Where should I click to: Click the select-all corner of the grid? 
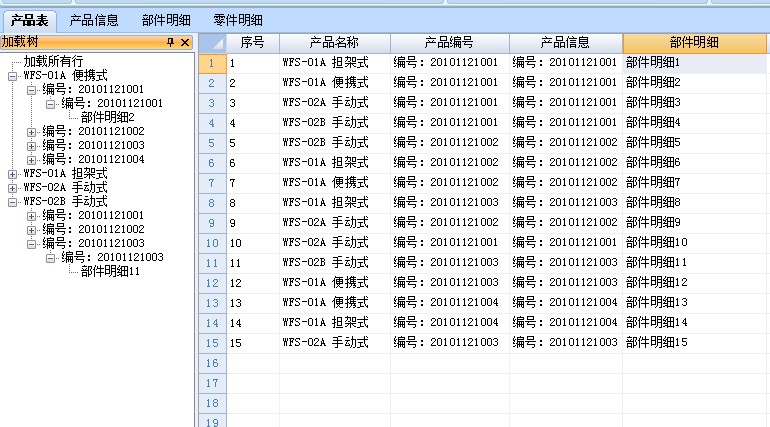tap(211, 42)
